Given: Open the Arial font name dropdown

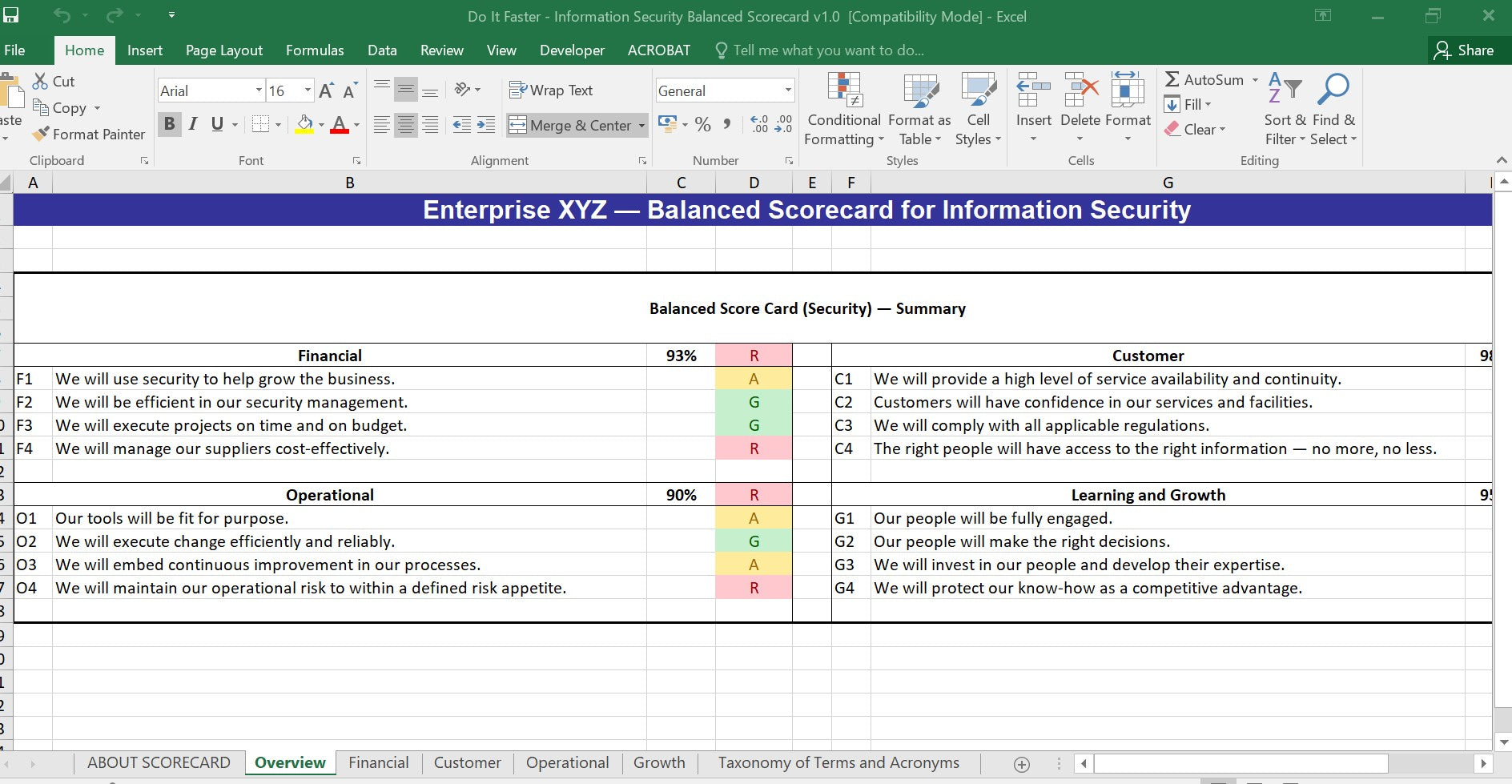Looking at the screenshot, I should [259, 90].
